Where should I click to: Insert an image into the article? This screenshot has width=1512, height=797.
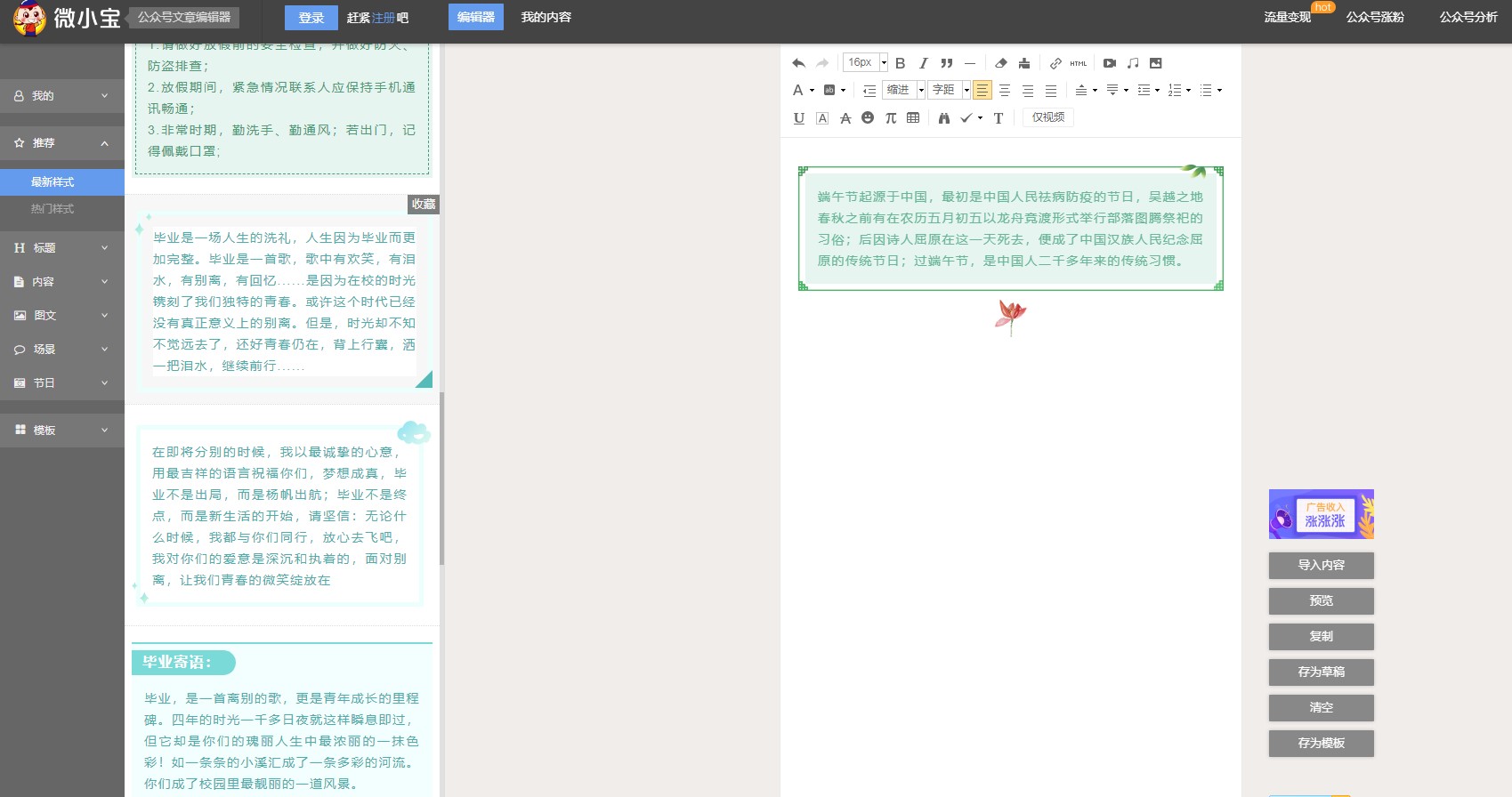click(x=1155, y=63)
